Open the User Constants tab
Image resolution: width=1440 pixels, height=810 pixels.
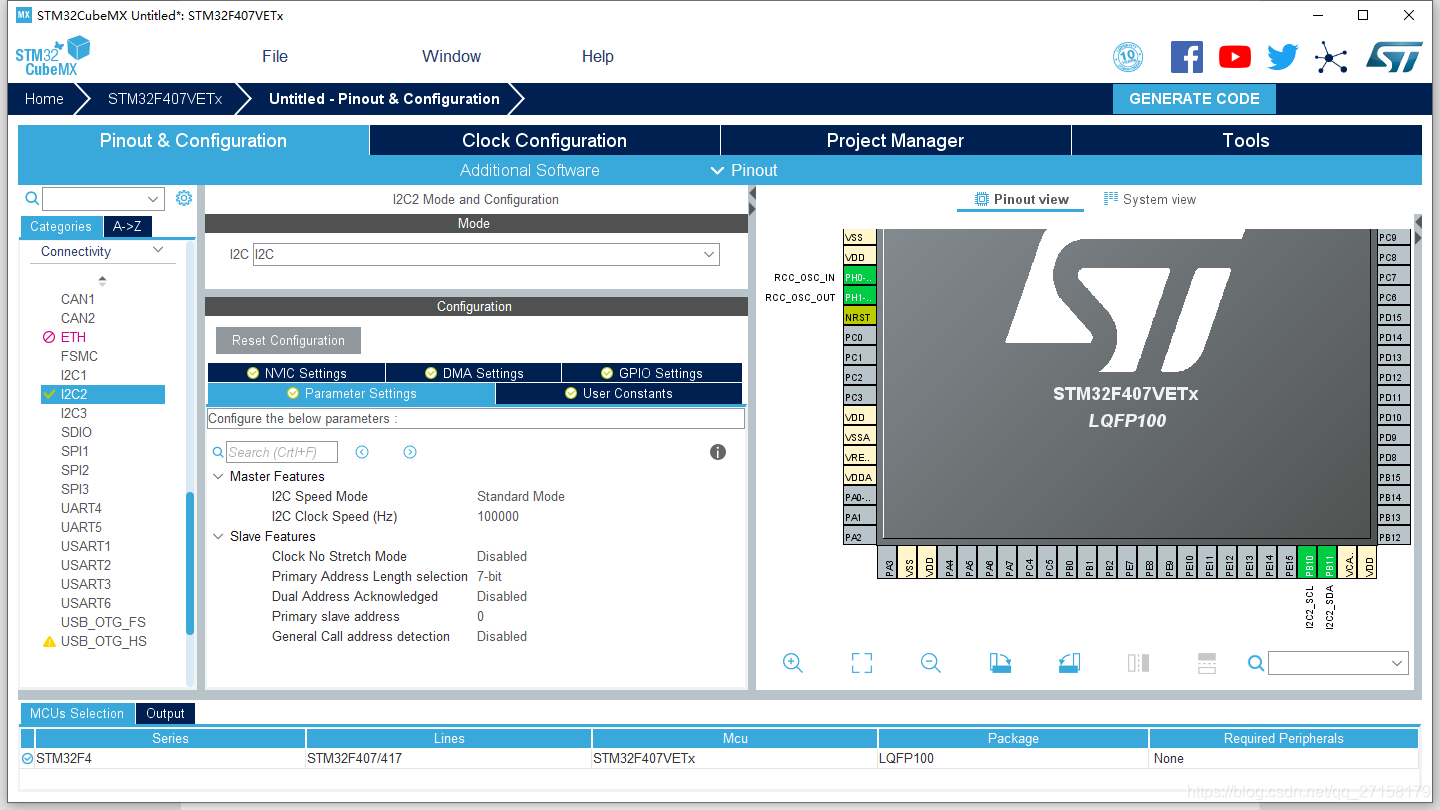tap(619, 394)
